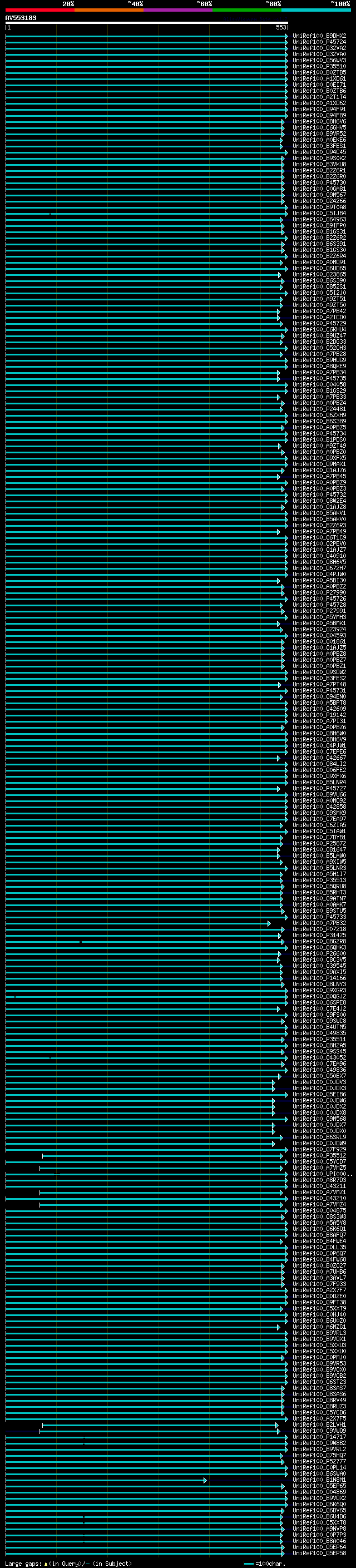Viewport: 356px width, 1568px height.
Task: Open hit UniRef100_Q43210
Action: (319, 1199)
